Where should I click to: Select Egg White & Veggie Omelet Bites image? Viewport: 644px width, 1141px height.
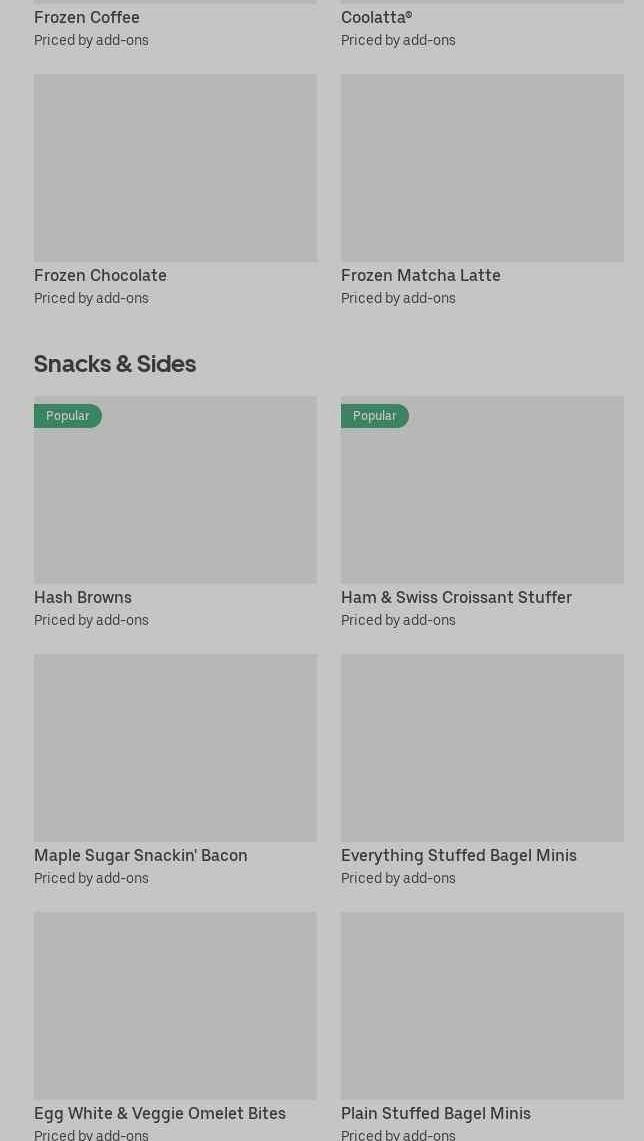click(x=175, y=1005)
